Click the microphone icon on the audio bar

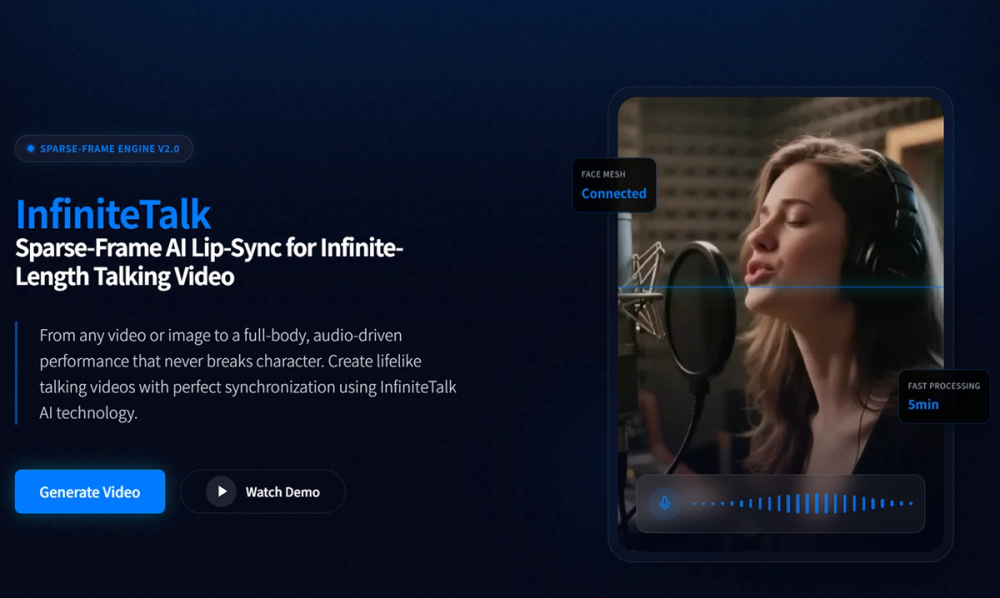click(x=664, y=503)
